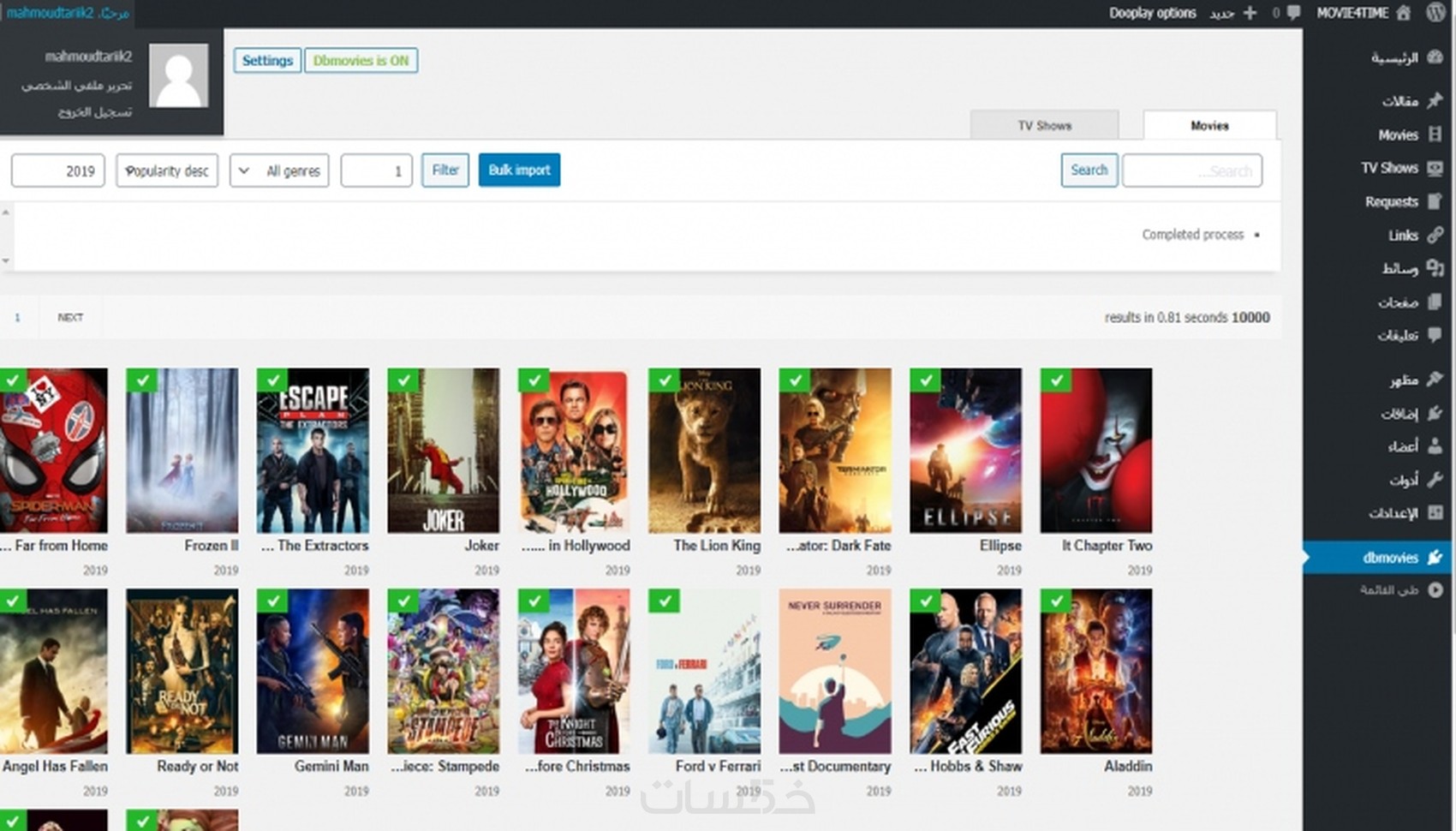
Task: Toggle the green check on Joker poster
Action: pyautogui.click(x=403, y=380)
